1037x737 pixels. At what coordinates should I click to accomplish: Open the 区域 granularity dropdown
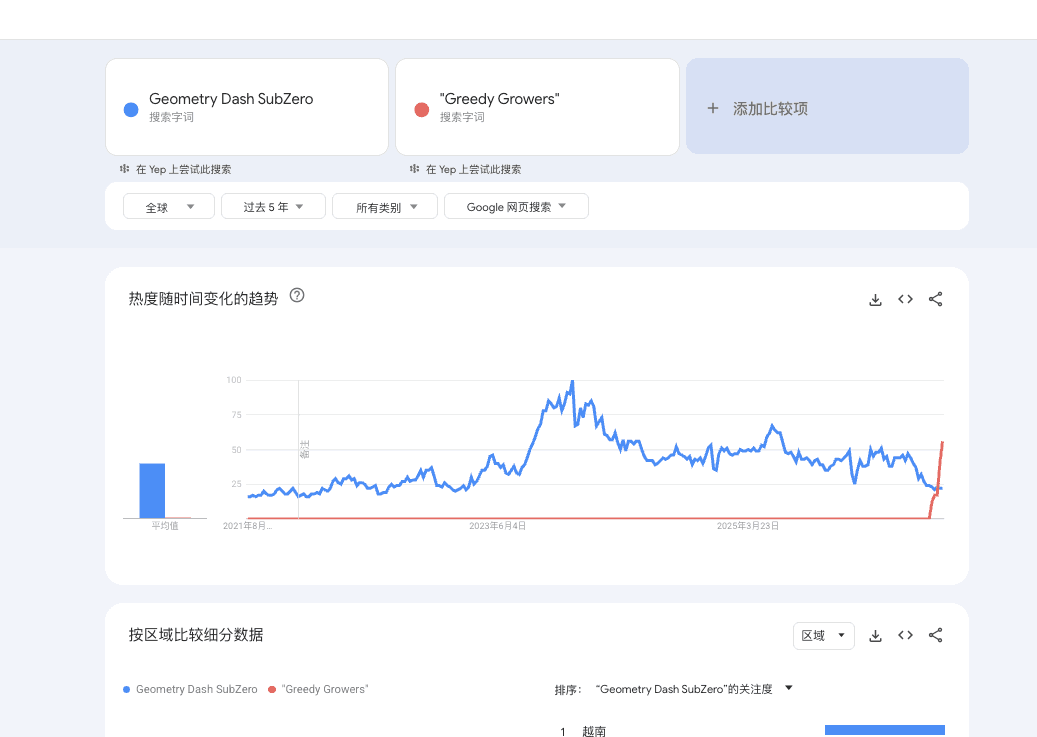[x=823, y=636]
